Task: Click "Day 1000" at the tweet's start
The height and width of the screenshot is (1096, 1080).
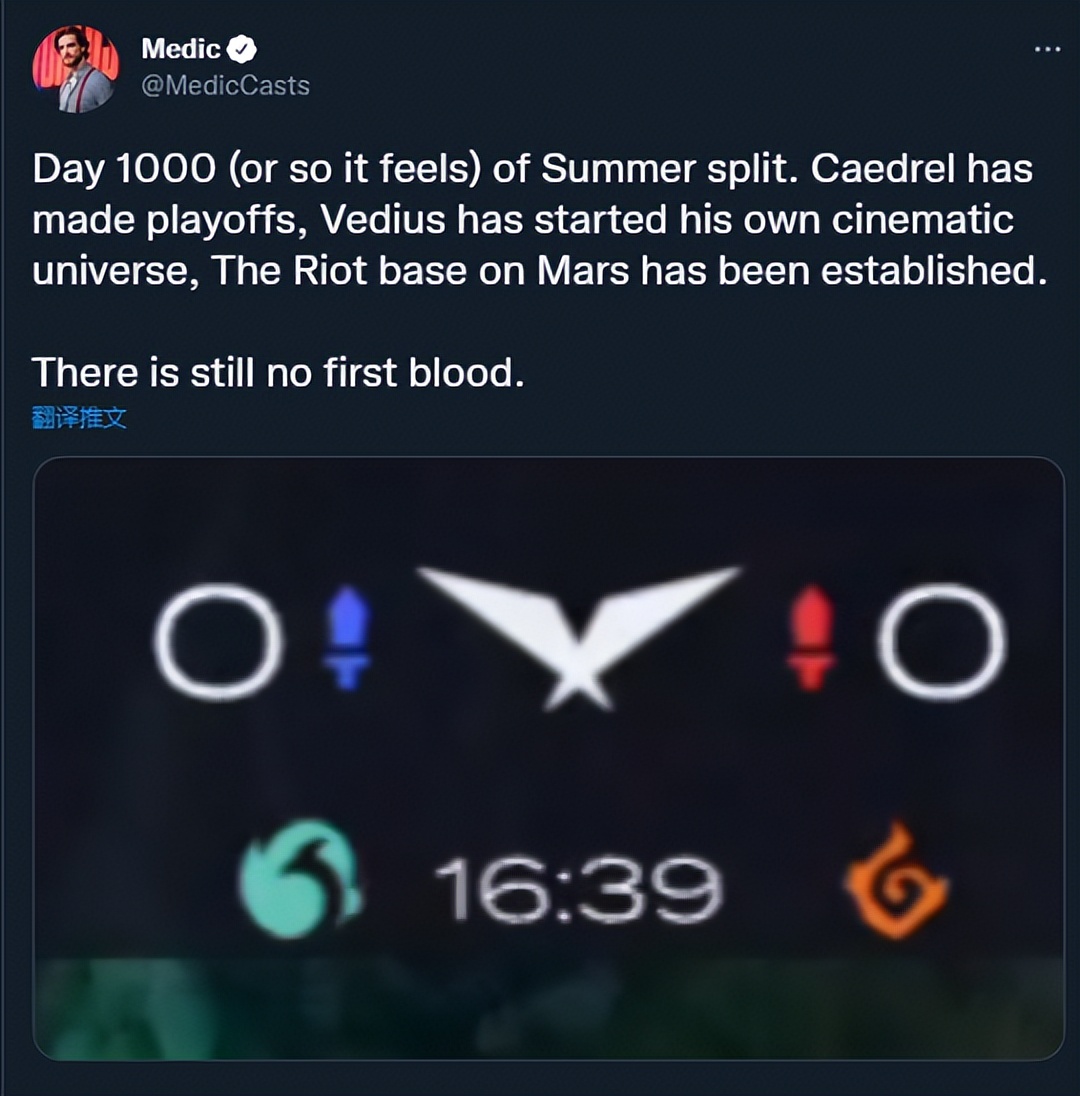Action: coord(123,169)
